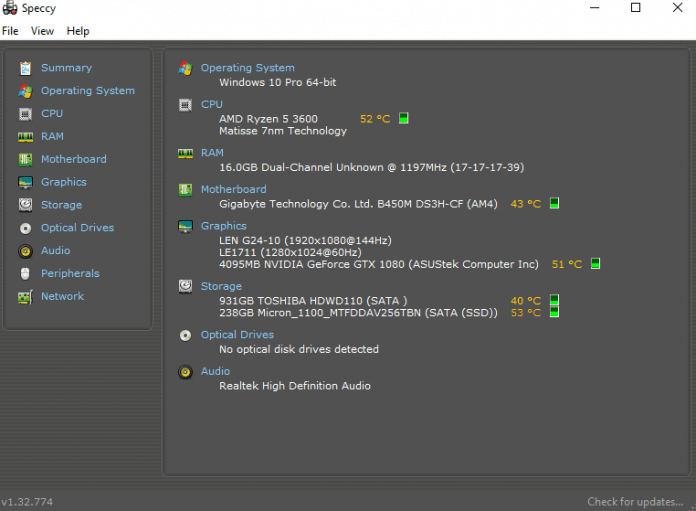
Task: Click the 40 °C TOSHIBA temperature value
Action: point(526,301)
